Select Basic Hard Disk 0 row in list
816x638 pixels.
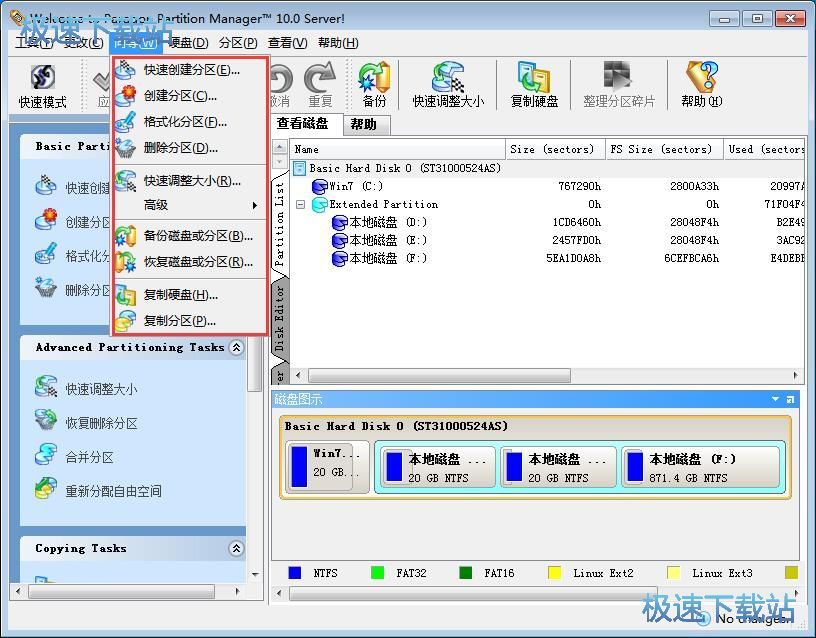coord(547,168)
